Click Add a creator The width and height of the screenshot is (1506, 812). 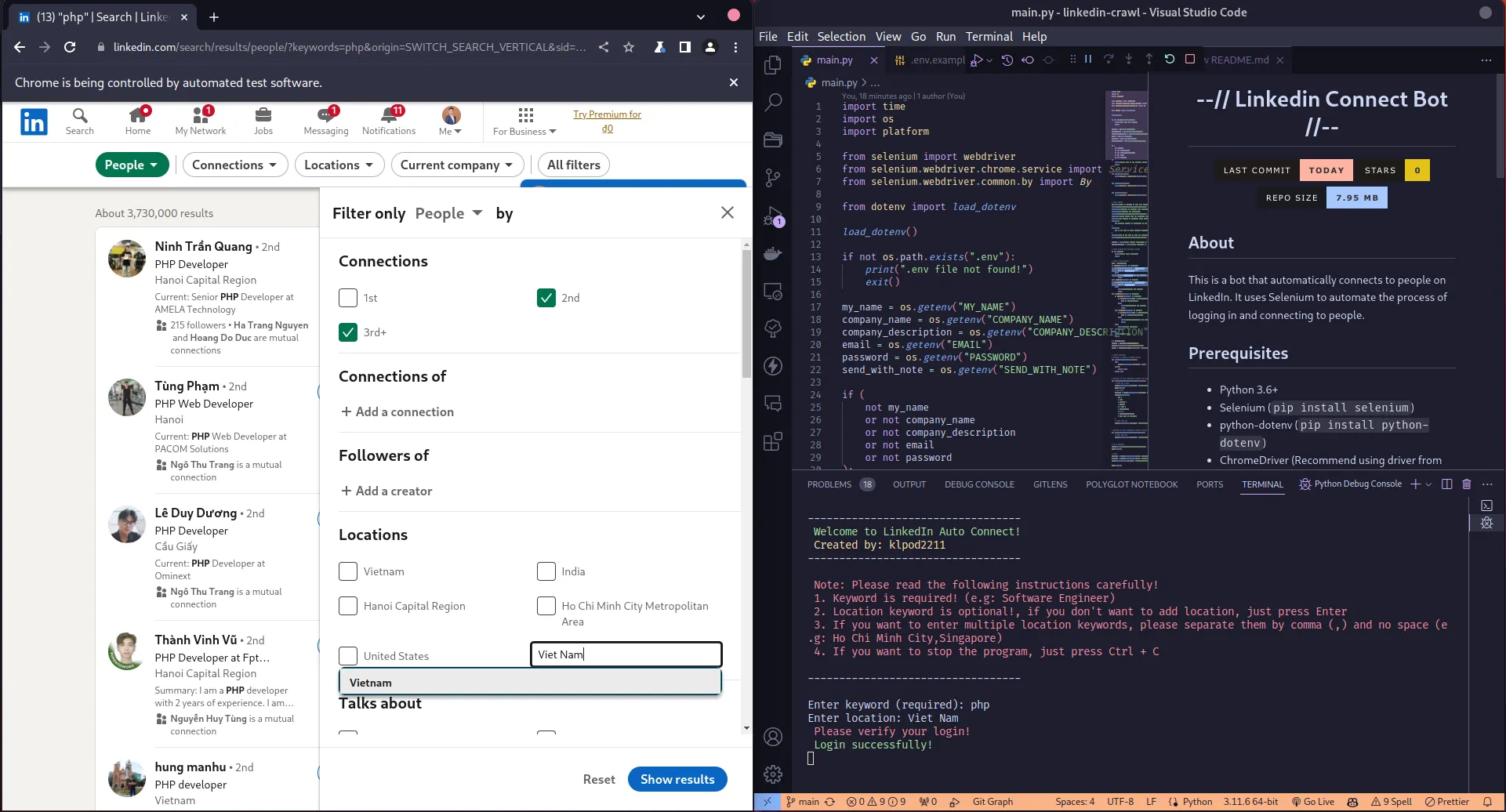[x=386, y=491]
